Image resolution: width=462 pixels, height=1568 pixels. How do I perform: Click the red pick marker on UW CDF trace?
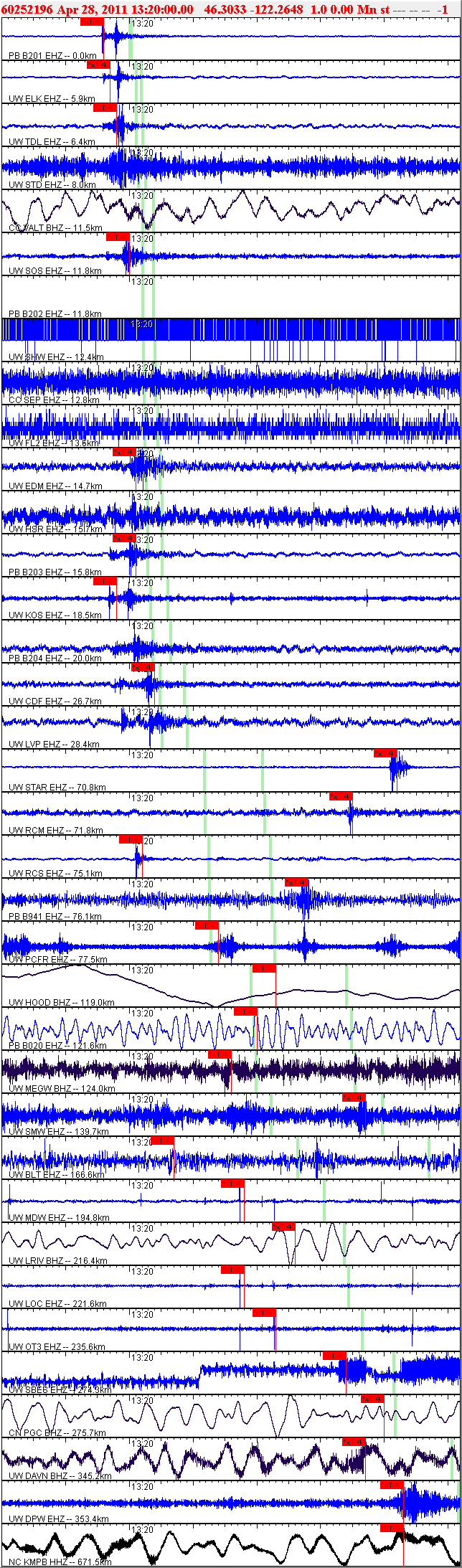(x=143, y=667)
